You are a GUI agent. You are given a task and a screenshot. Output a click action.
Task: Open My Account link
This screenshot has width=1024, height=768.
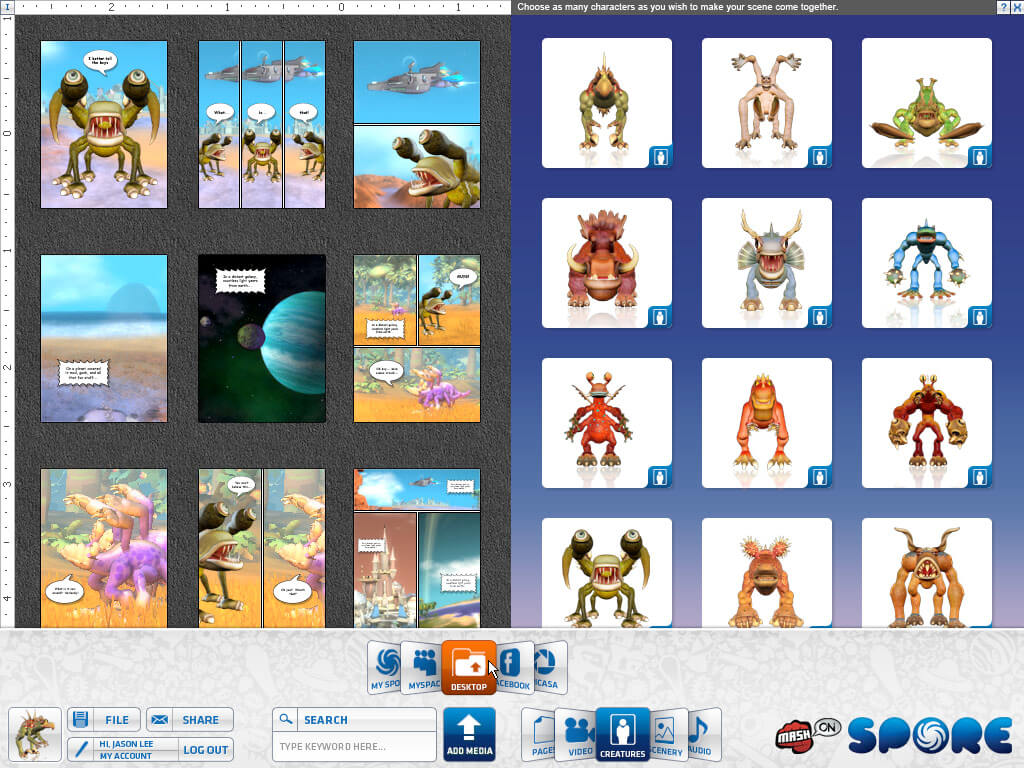125,756
